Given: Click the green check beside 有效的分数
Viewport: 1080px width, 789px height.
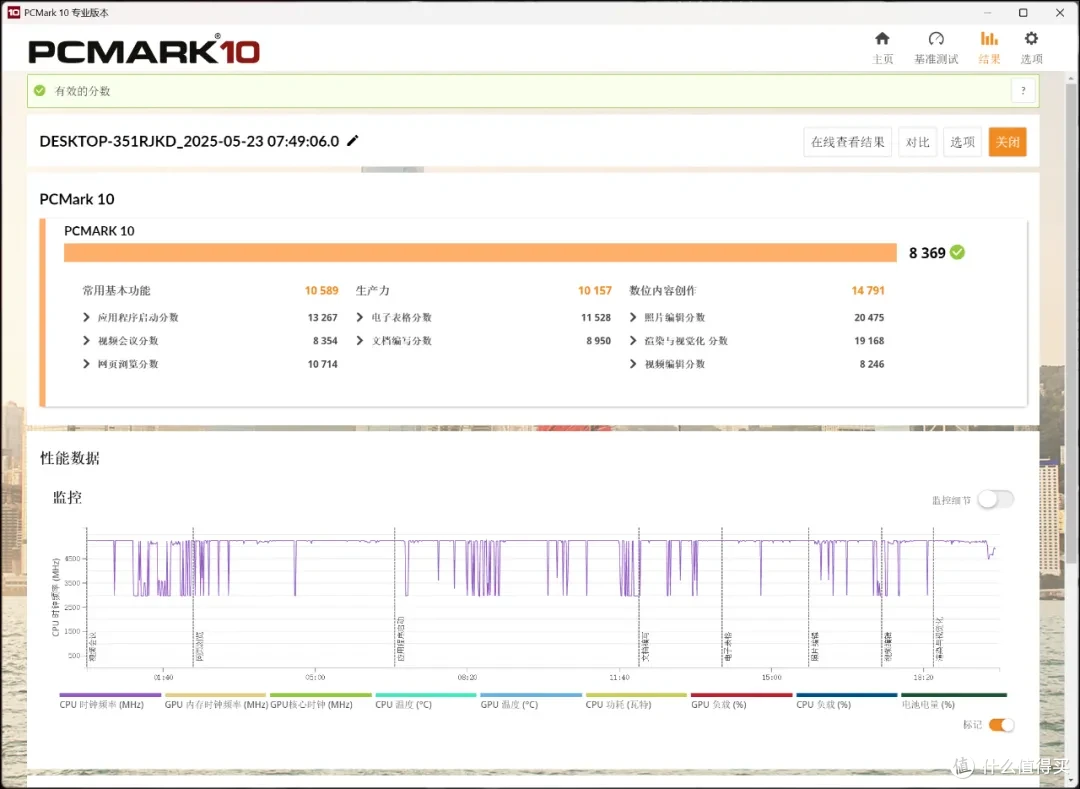Looking at the screenshot, I should 40,91.
